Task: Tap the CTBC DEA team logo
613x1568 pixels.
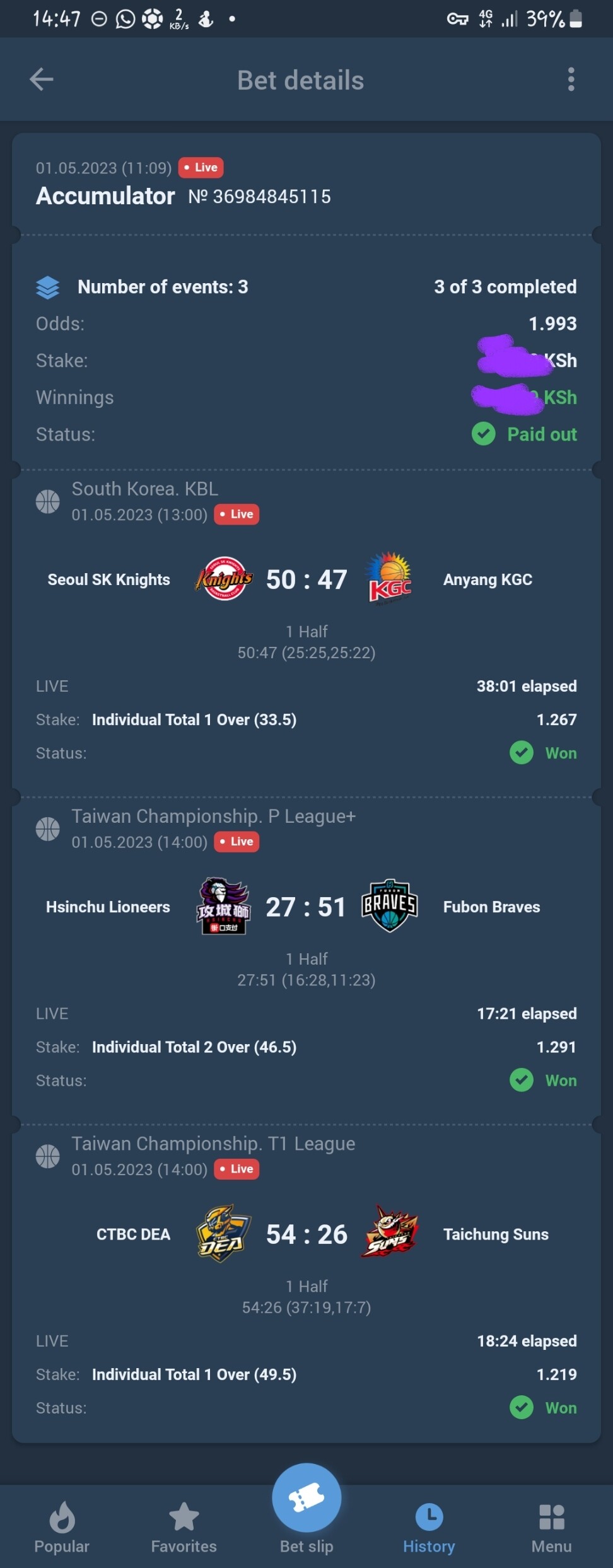Action: (x=223, y=1234)
